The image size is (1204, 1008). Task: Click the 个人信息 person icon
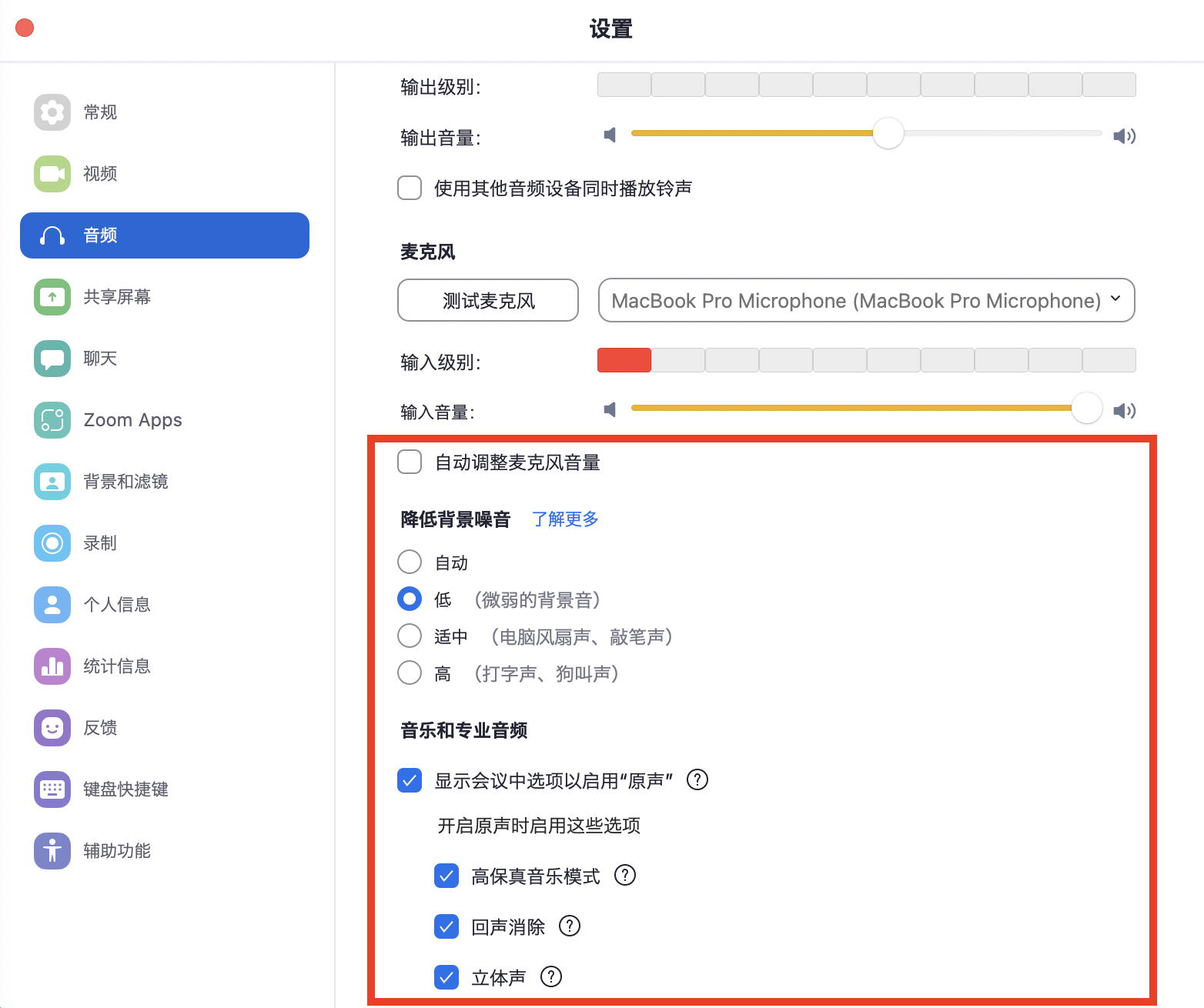(x=52, y=605)
